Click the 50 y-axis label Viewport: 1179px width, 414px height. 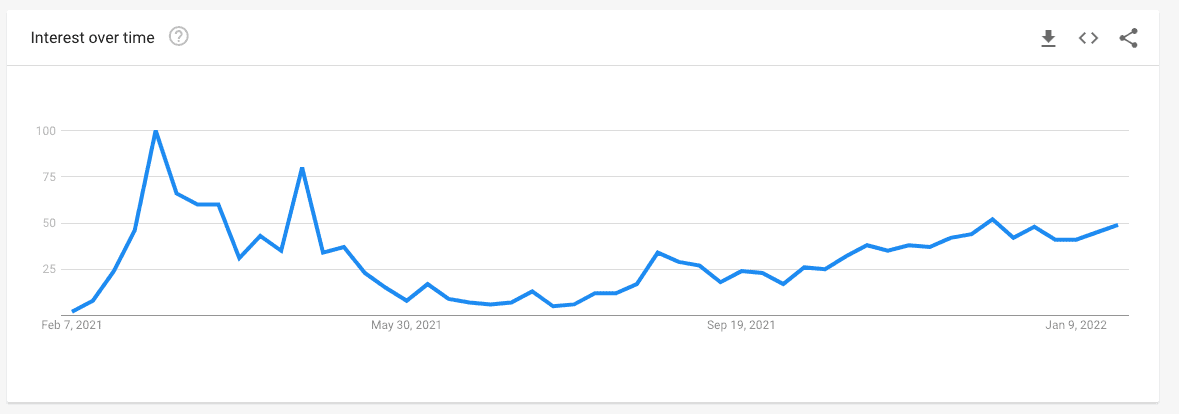click(x=50, y=223)
